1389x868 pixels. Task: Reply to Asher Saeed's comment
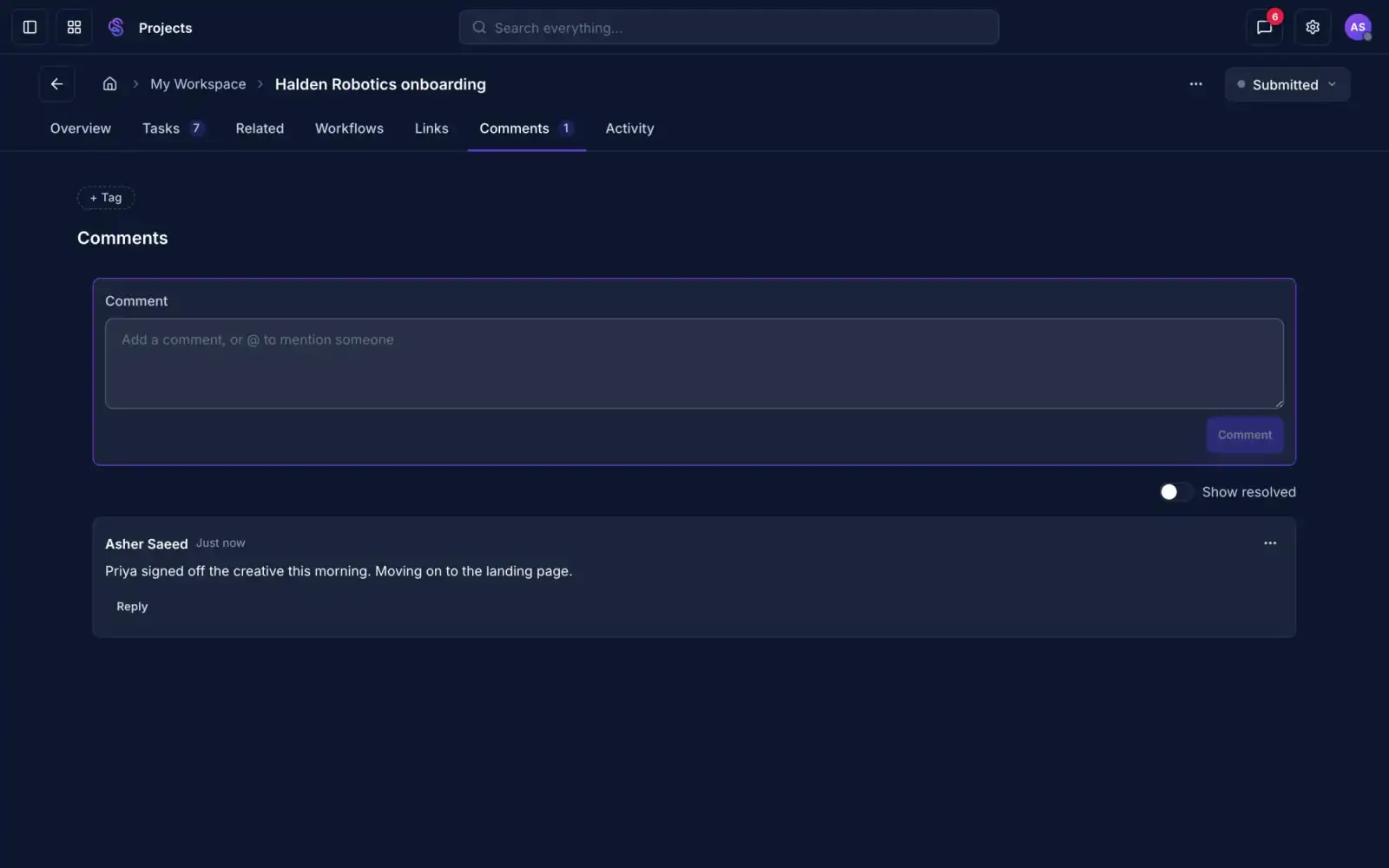(x=132, y=607)
